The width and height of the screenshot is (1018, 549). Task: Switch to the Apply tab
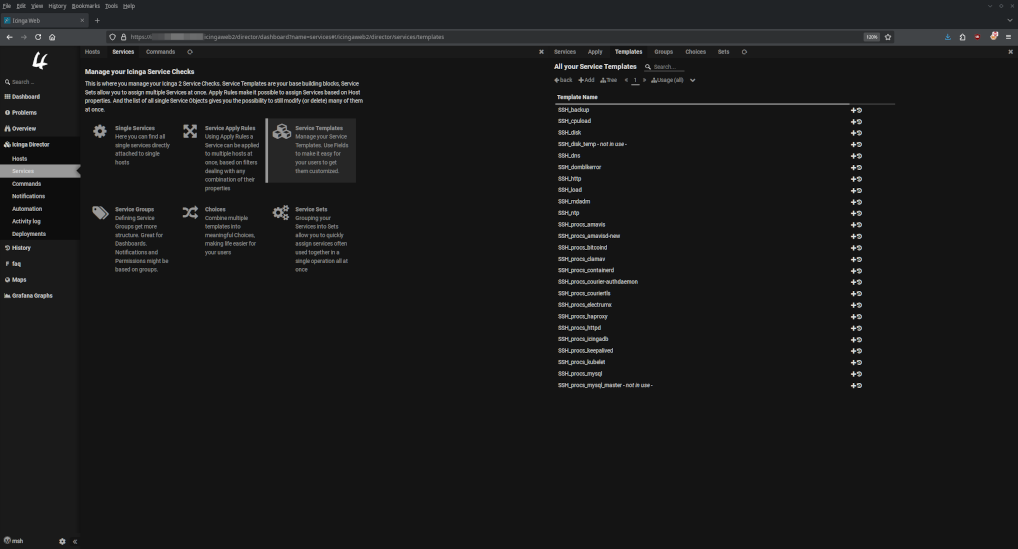point(595,51)
